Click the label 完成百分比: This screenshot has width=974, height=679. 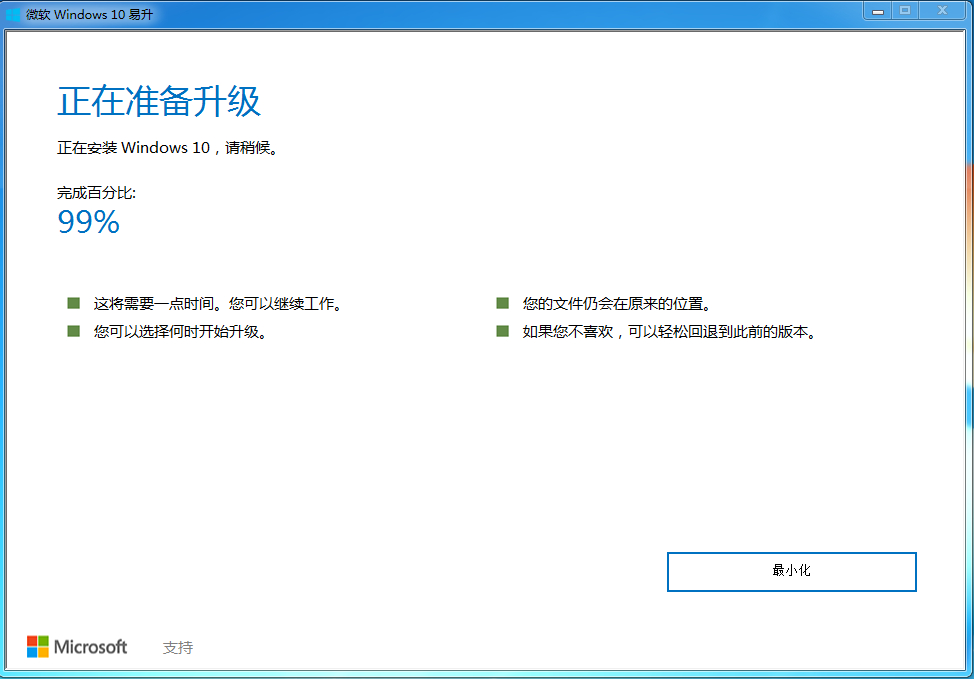point(96,193)
